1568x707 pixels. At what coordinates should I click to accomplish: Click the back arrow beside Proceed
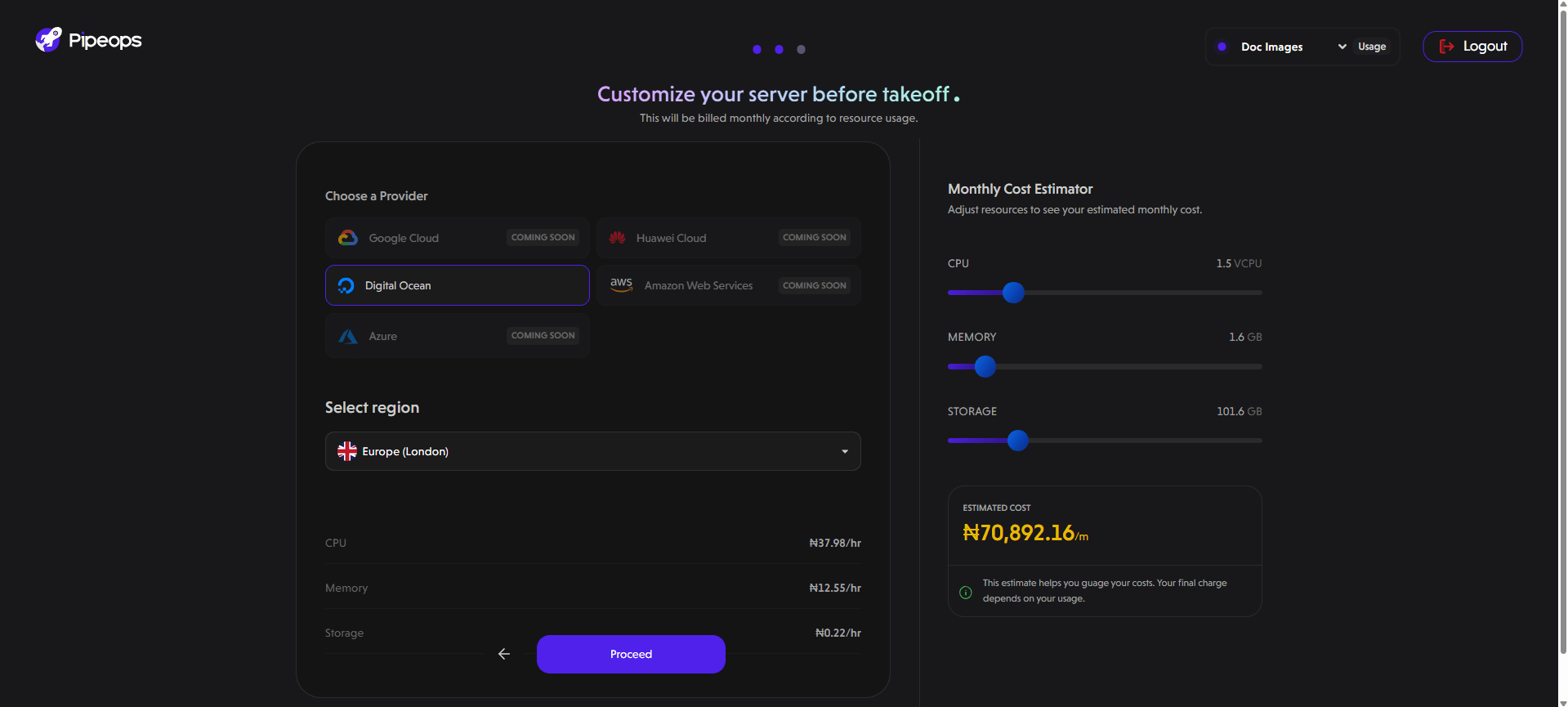504,654
